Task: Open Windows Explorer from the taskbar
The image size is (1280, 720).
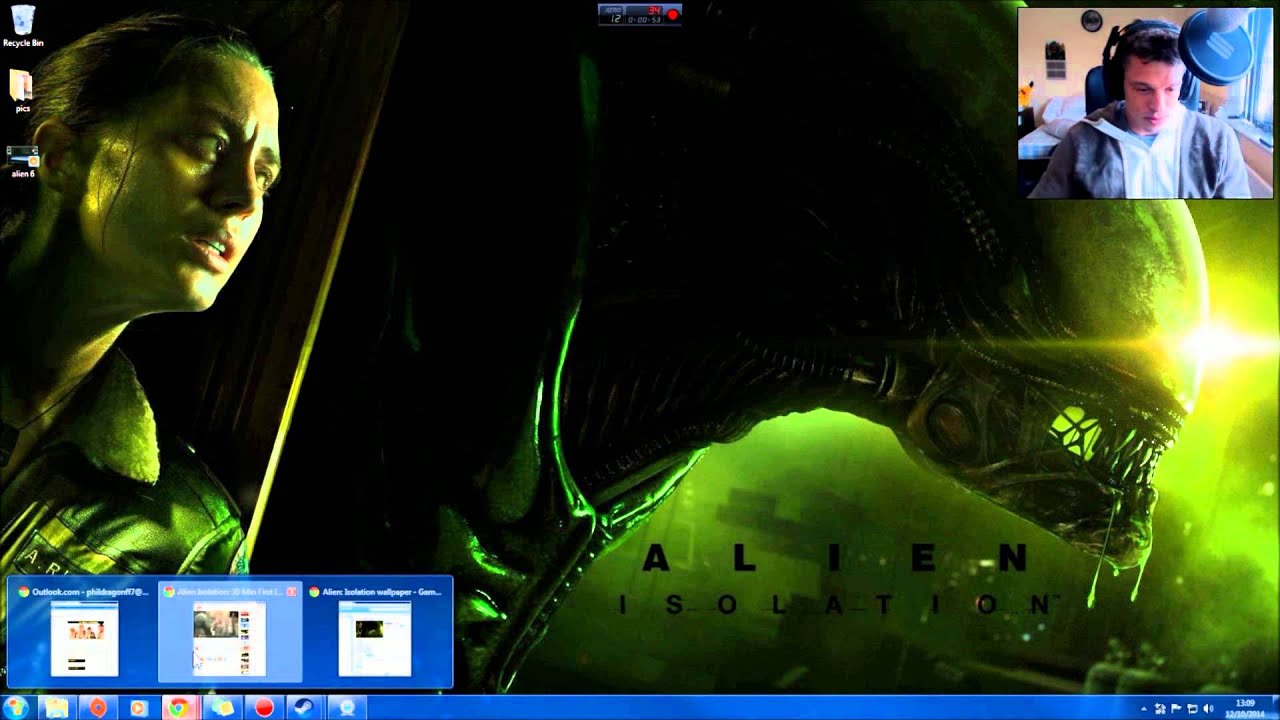Action: [x=57, y=708]
